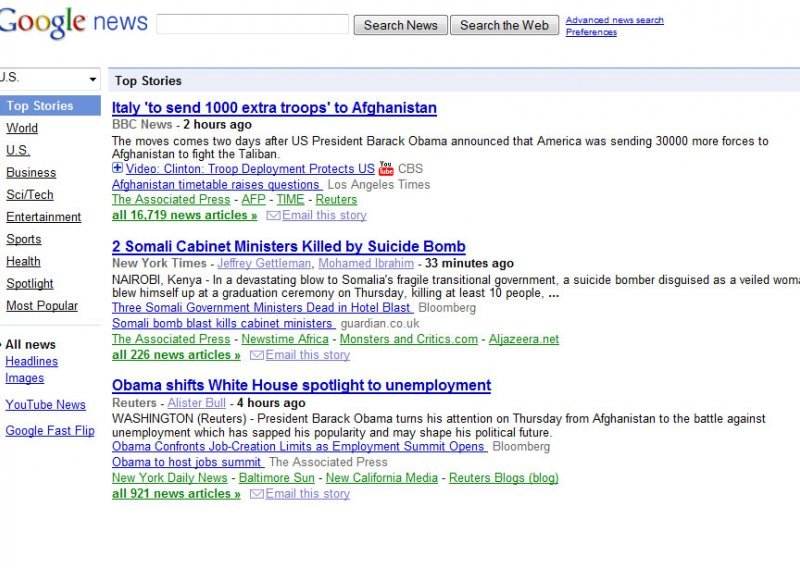Click the YouTube icon next to CBS
The width and height of the screenshot is (800, 568).
(x=386, y=168)
